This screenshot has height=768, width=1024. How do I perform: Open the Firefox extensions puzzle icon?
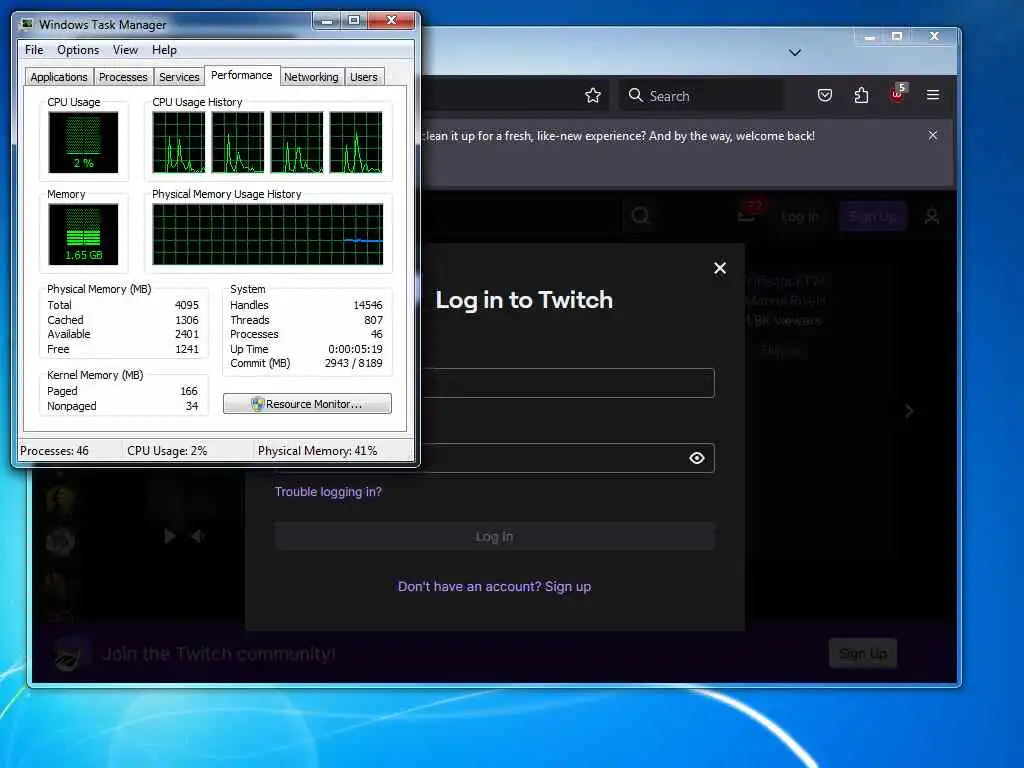click(x=861, y=95)
